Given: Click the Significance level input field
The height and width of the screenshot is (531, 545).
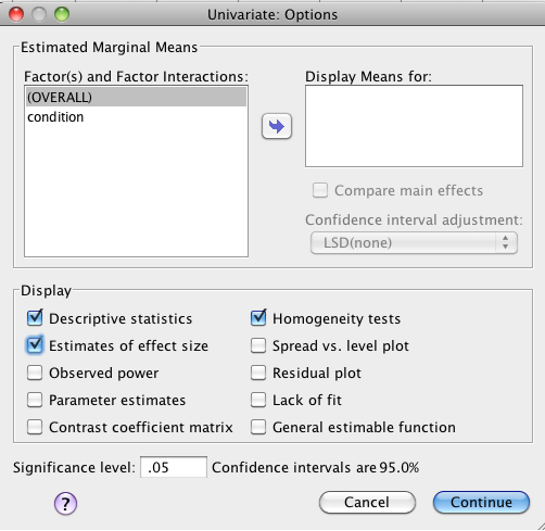Looking at the screenshot, I should 173,467.
